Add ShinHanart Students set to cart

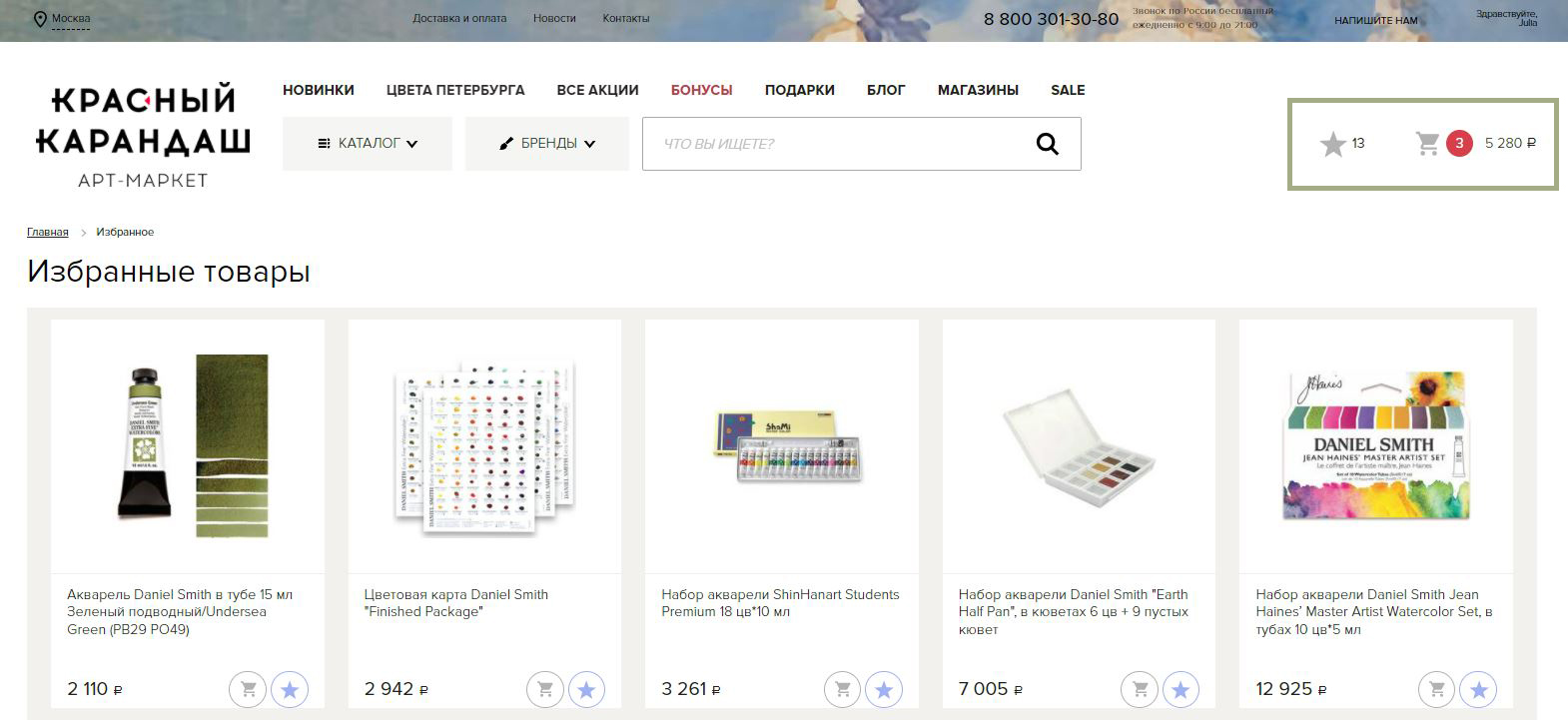tap(842, 689)
